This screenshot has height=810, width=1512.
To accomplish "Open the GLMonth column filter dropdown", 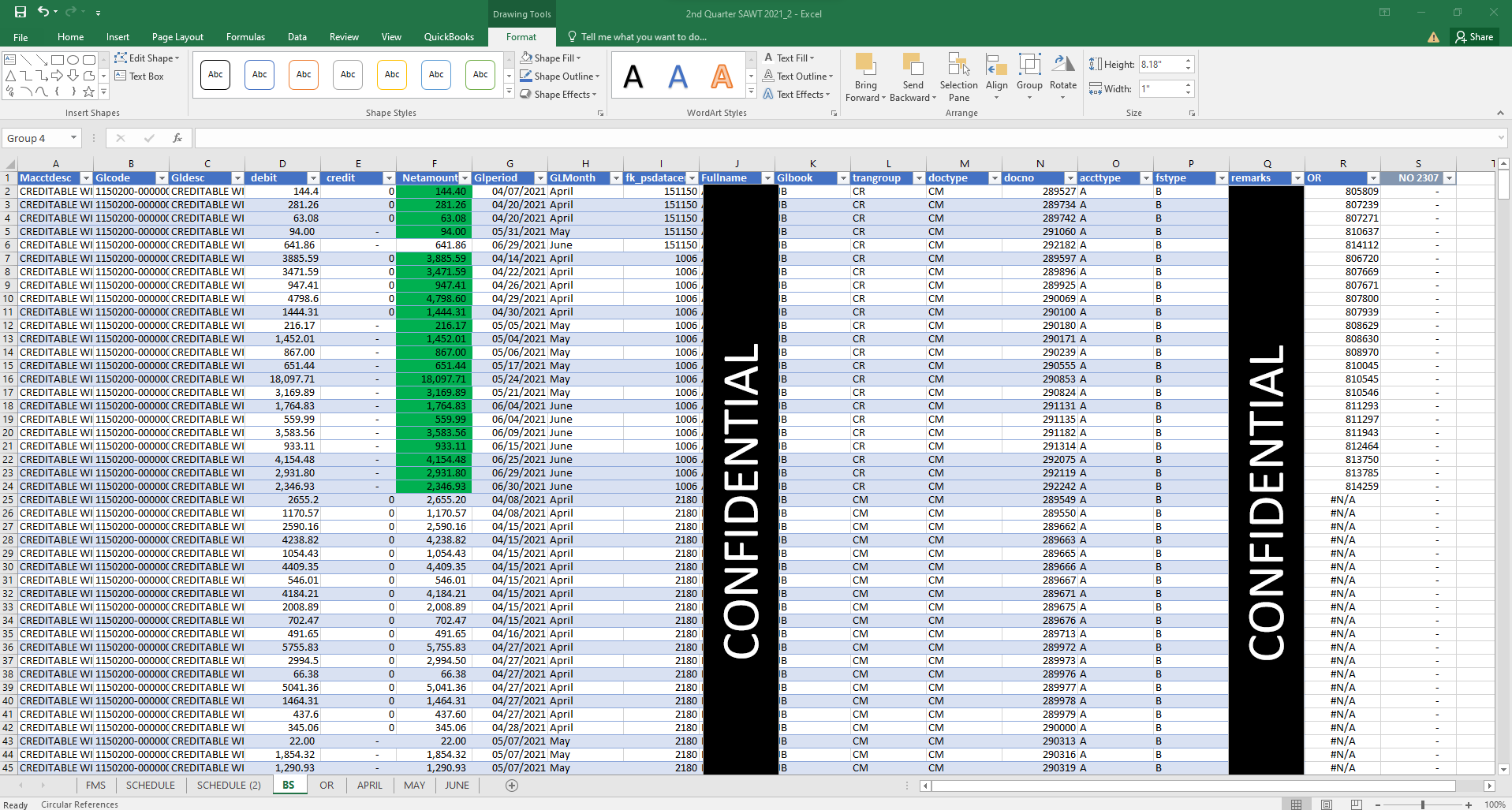I will click(x=616, y=178).
